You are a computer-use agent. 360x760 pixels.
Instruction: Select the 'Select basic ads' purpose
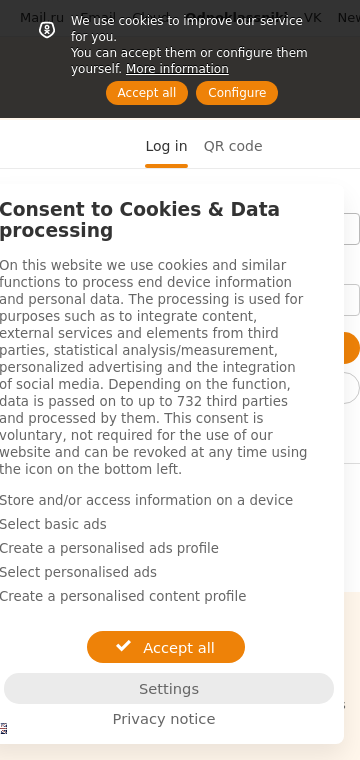coord(53,524)
